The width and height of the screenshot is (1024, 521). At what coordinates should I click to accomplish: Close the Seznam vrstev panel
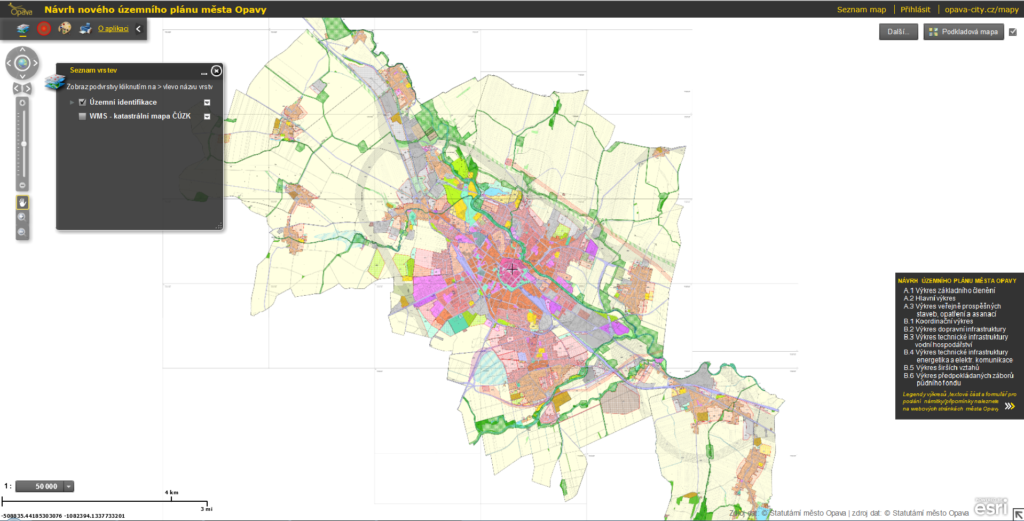click(216, 71)
